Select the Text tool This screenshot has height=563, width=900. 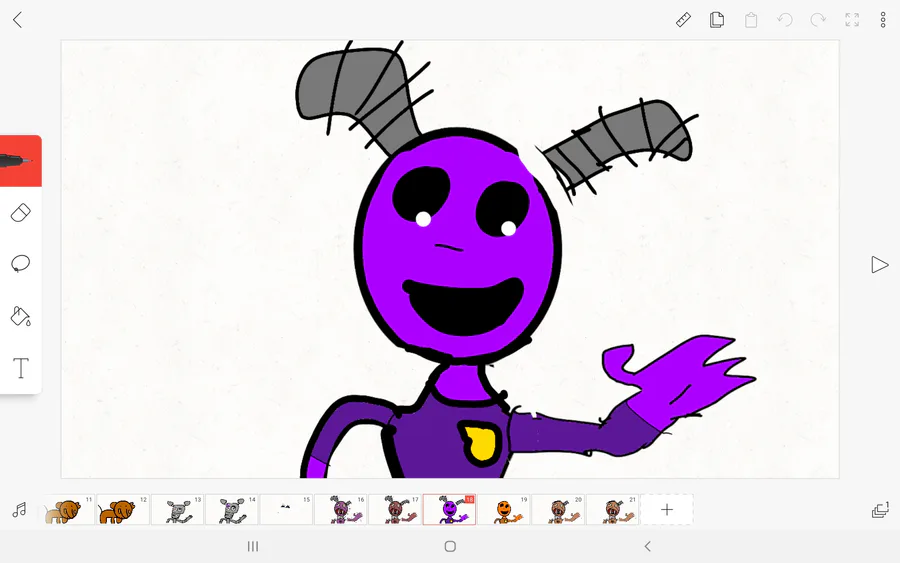[x=21, y=368]
